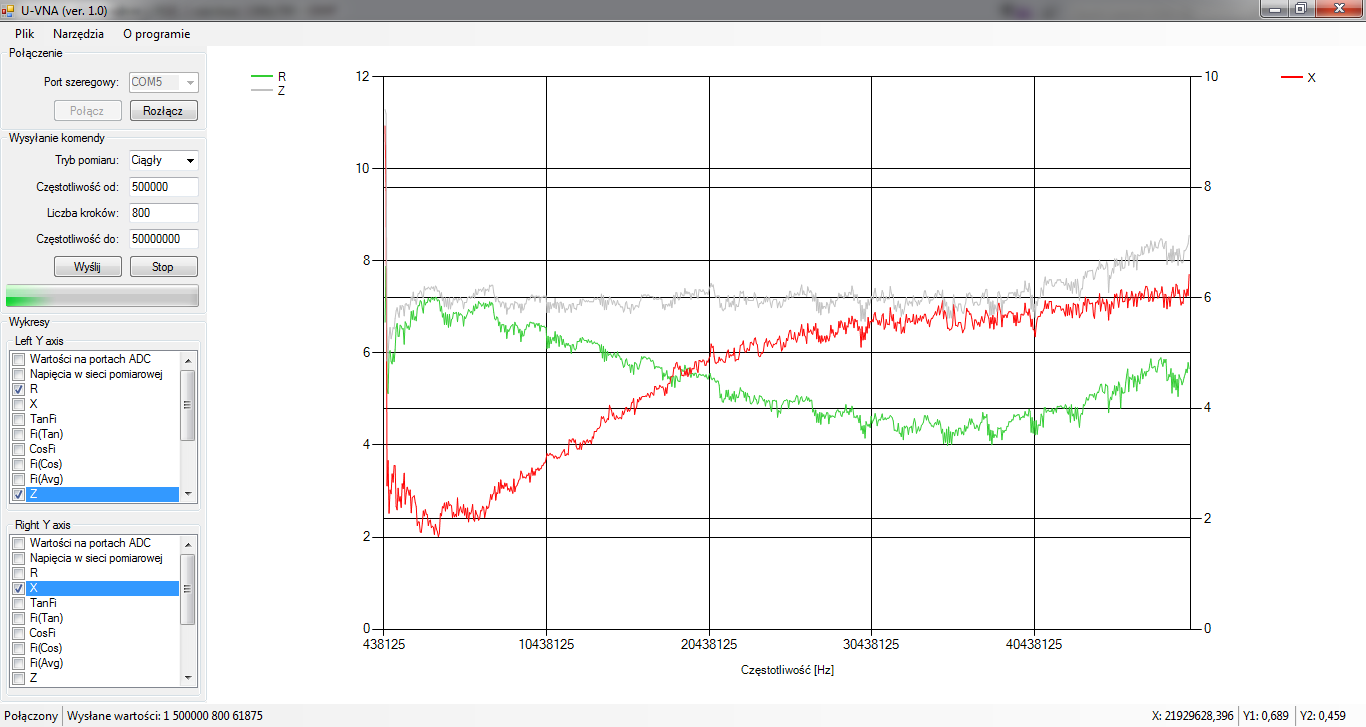Click the red X legend marker
This screenshot has width=1366, height=727.
coord(1292,77)
